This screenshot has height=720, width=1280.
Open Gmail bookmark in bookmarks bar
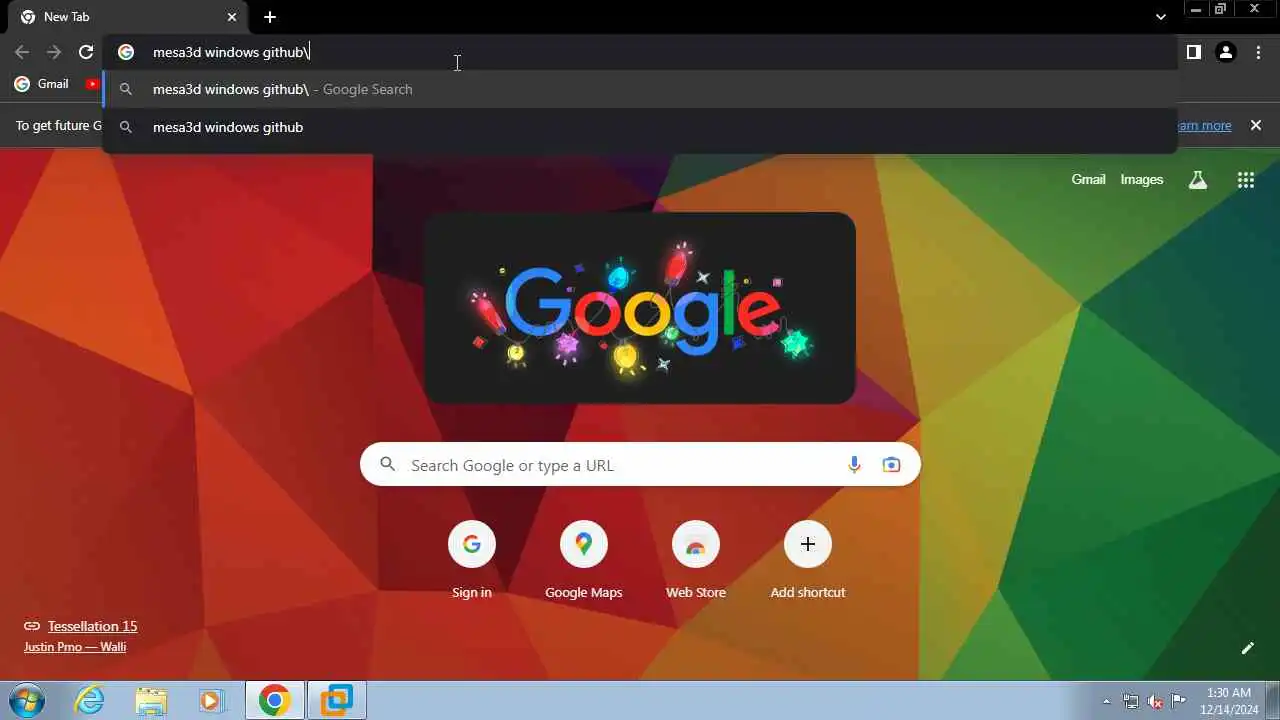click(x=41, y=84)
